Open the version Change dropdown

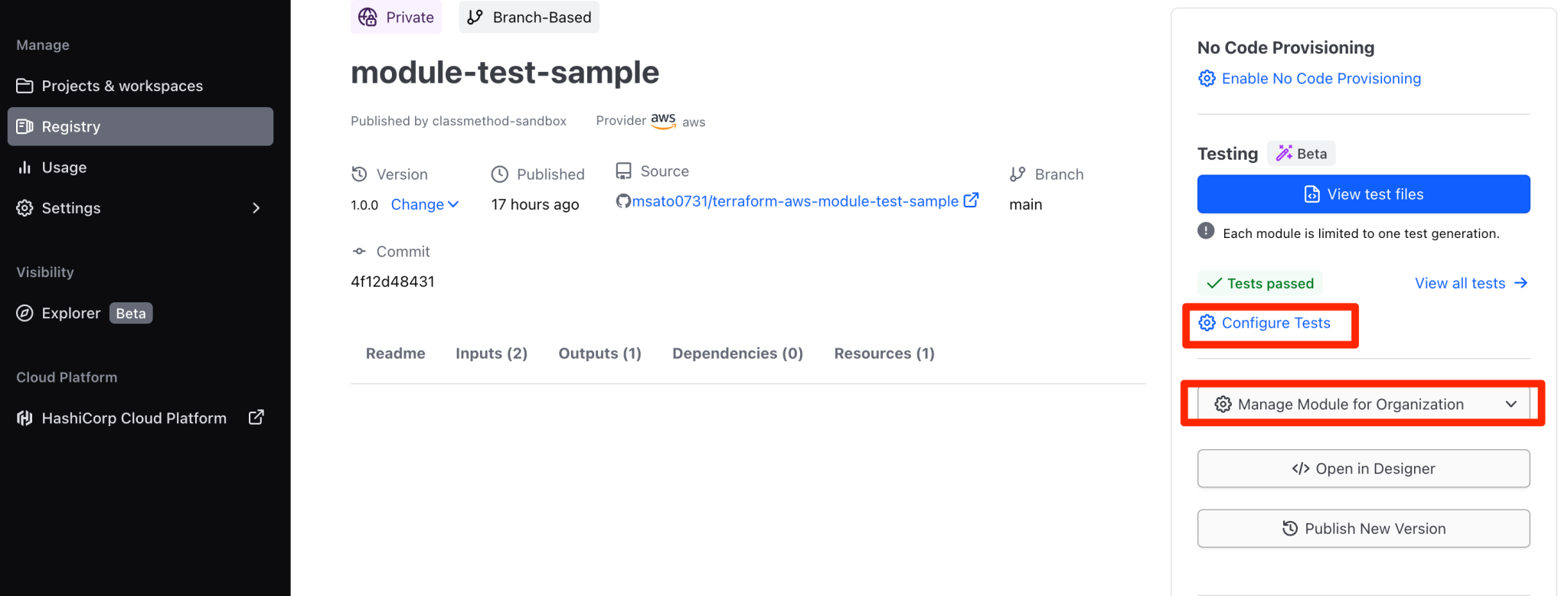424,204
